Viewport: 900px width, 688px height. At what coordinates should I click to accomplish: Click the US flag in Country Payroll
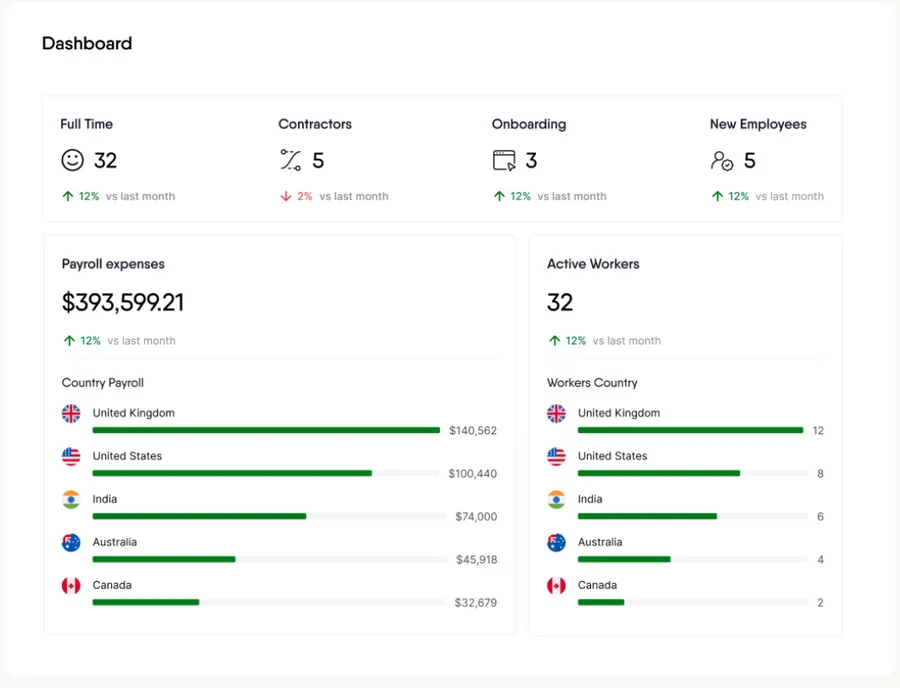(71, 456)
